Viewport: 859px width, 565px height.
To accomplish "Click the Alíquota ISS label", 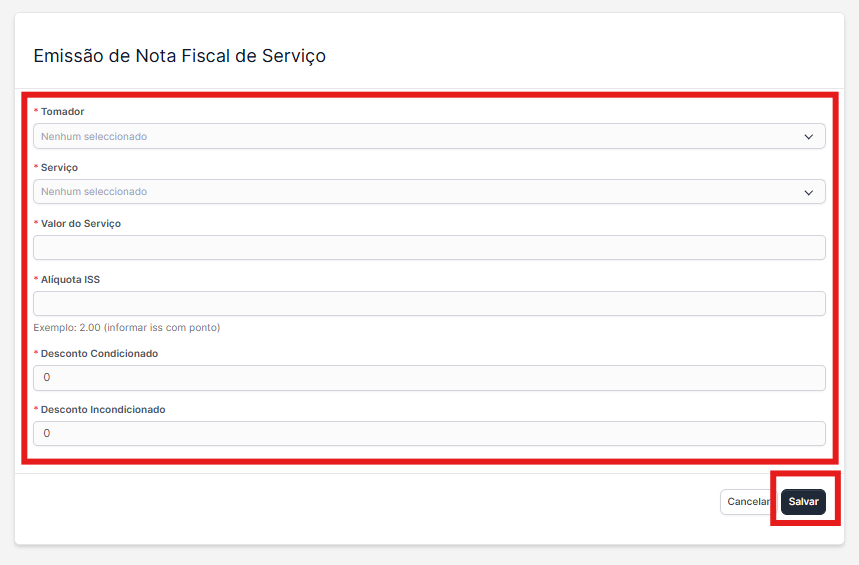I will point(70,280).
